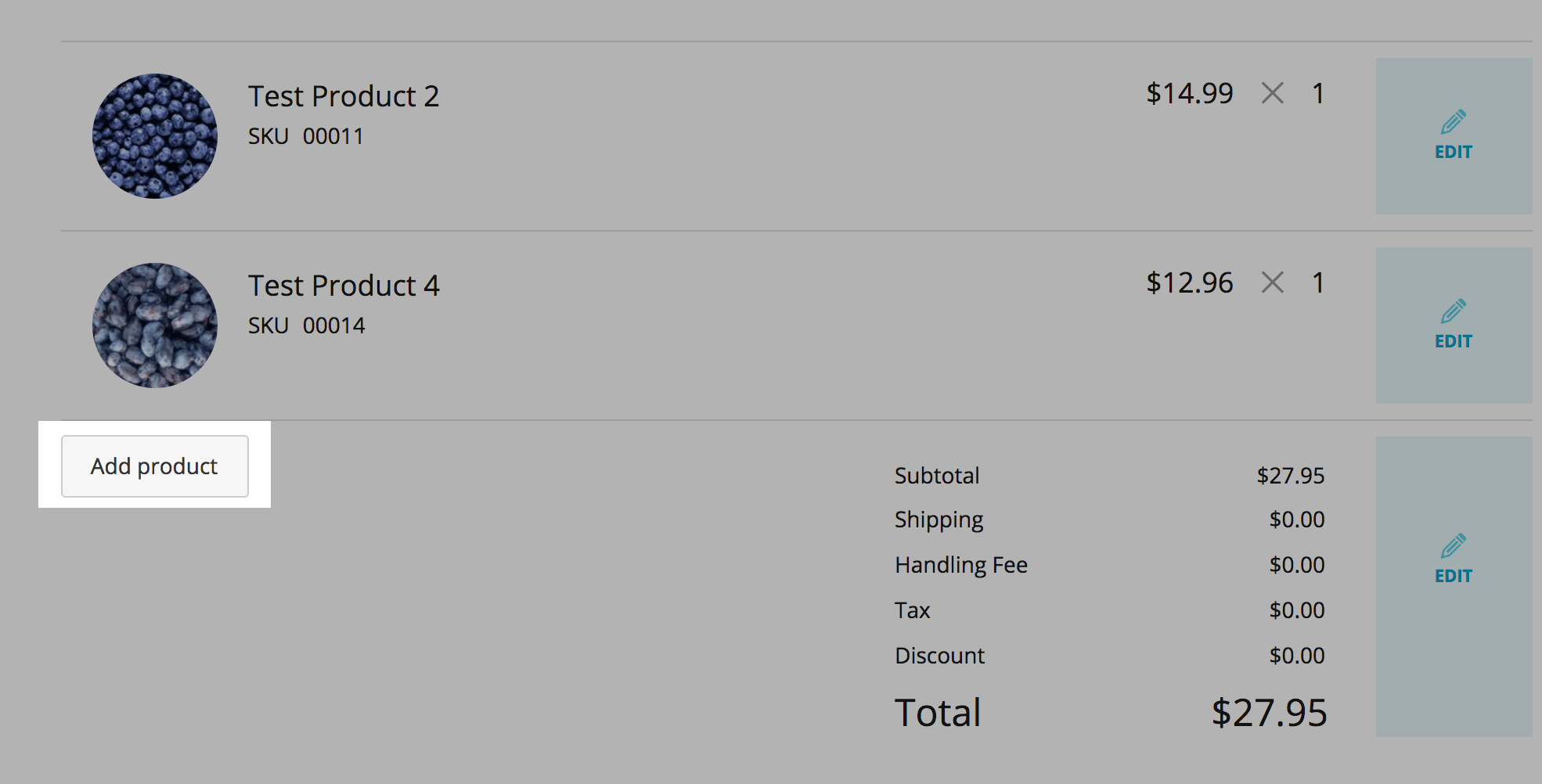Click pencil icon for Test Product 2
Image resolution: width=1542 pixels, height=784 pixels.
pyautogui.click(x=1453, y=122)
